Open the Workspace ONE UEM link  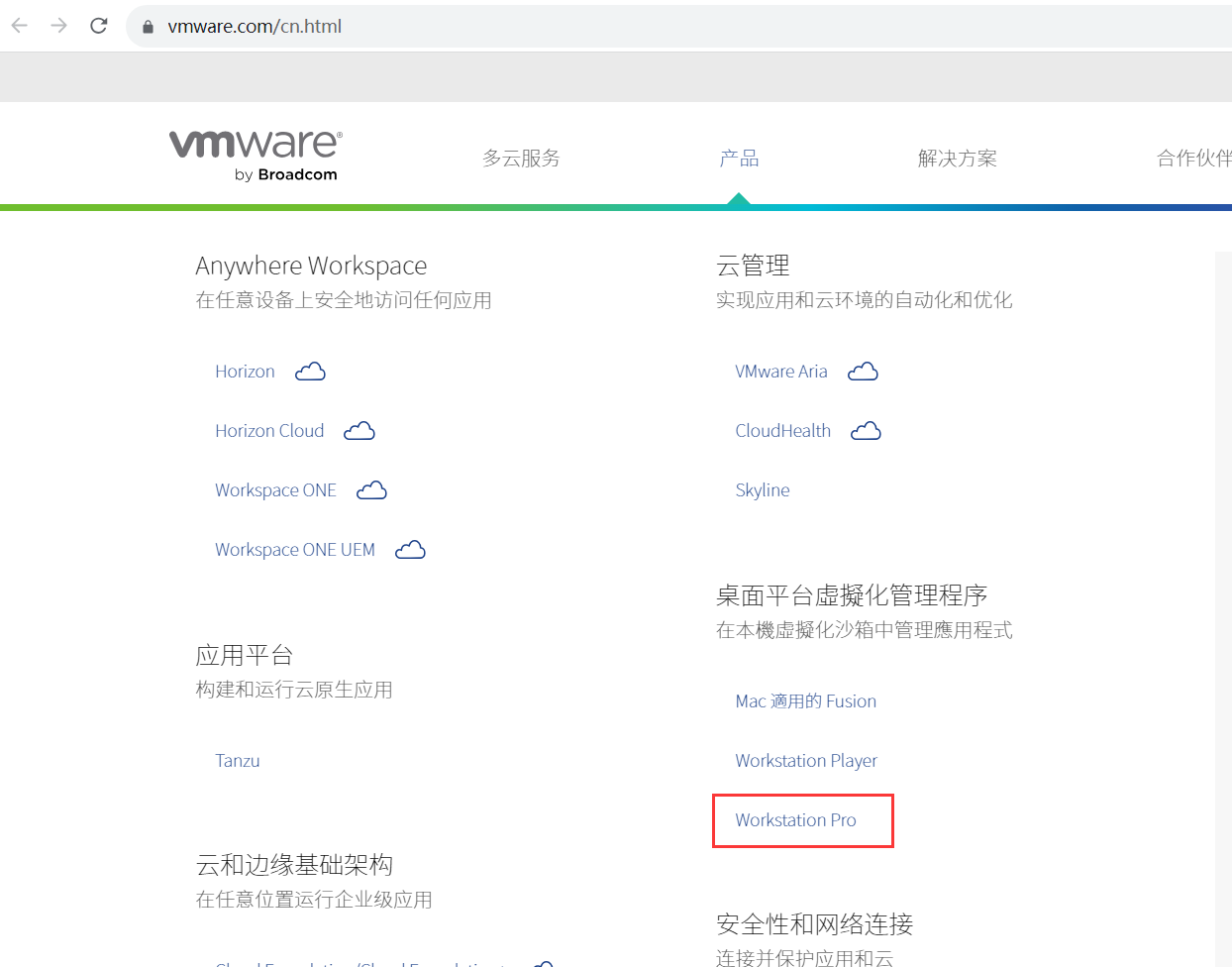(295, 550)
